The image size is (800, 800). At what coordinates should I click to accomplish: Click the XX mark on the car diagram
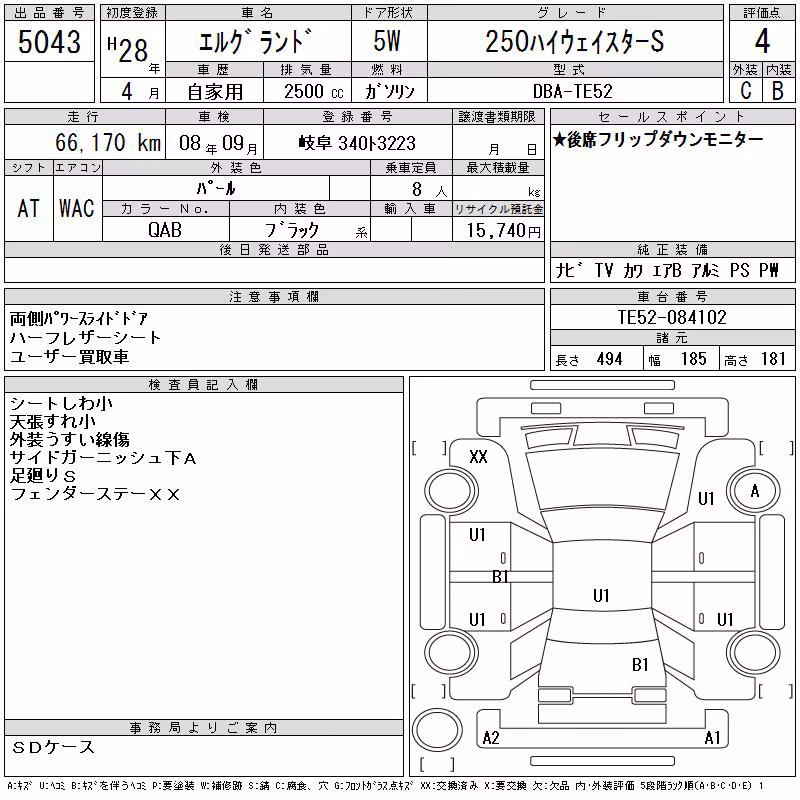coord(478,456)
